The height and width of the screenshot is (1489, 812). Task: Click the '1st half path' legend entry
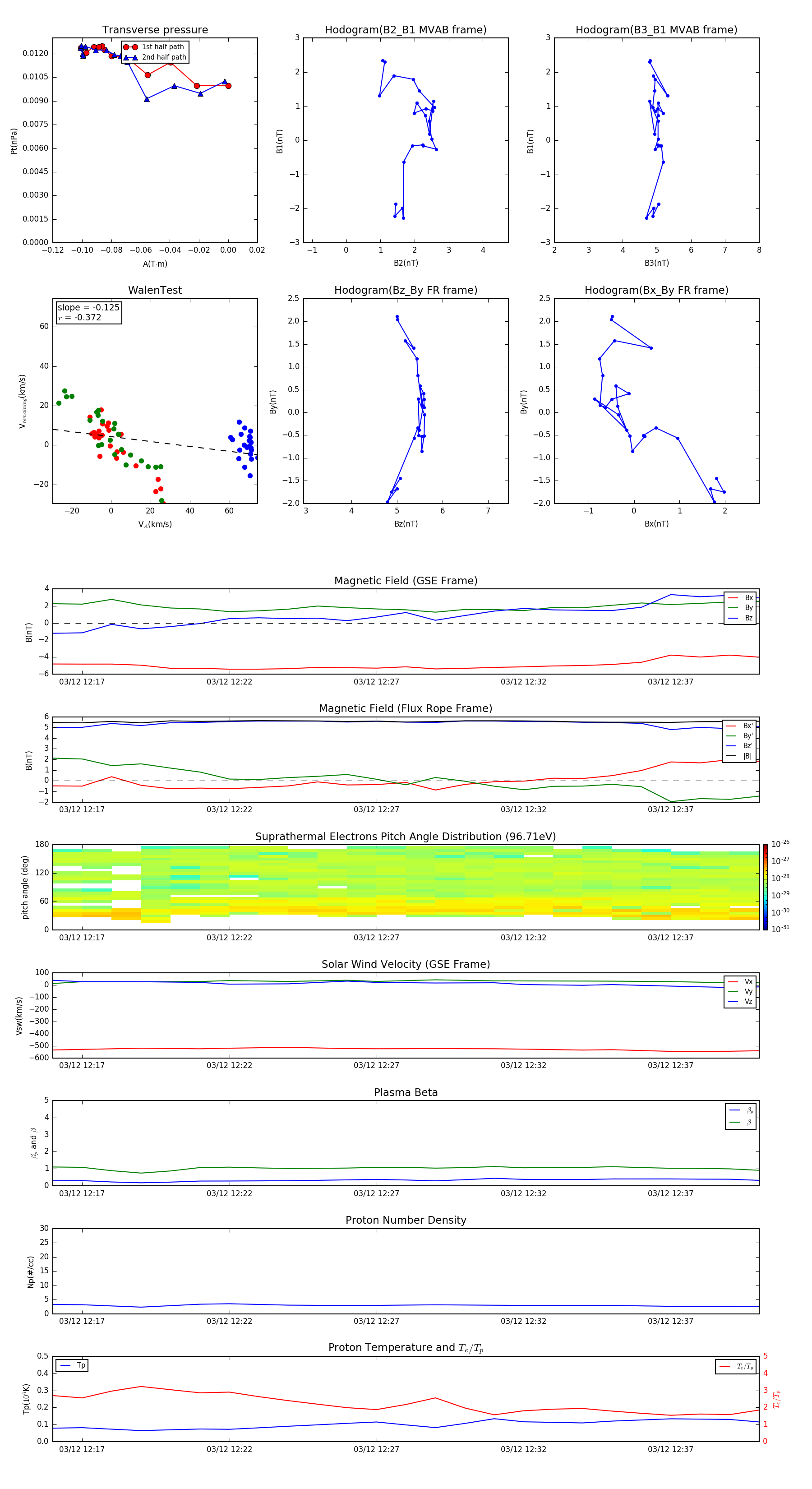[154, 47]
